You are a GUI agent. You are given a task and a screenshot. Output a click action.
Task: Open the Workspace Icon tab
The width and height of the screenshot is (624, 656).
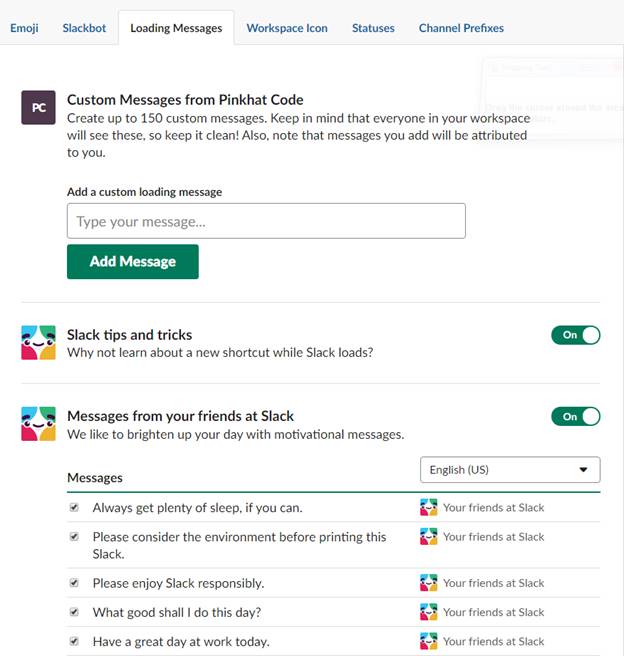pyautogui.click(x=287, y=28)
